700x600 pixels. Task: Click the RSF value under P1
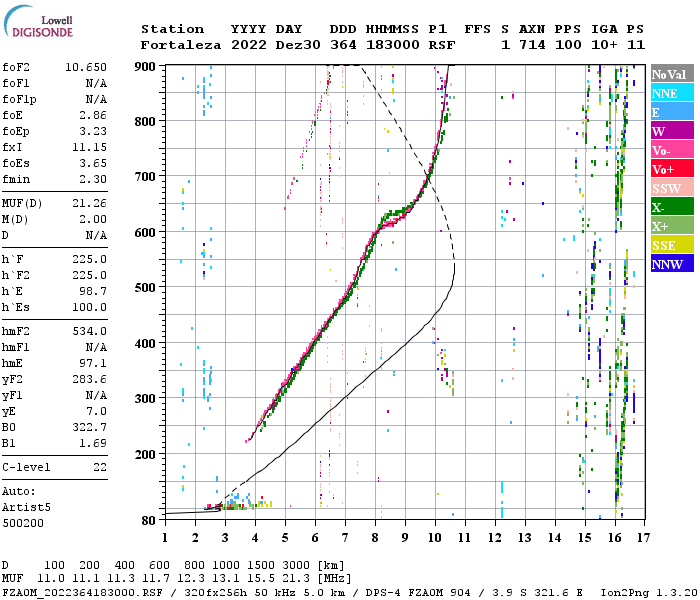[442, 45]
